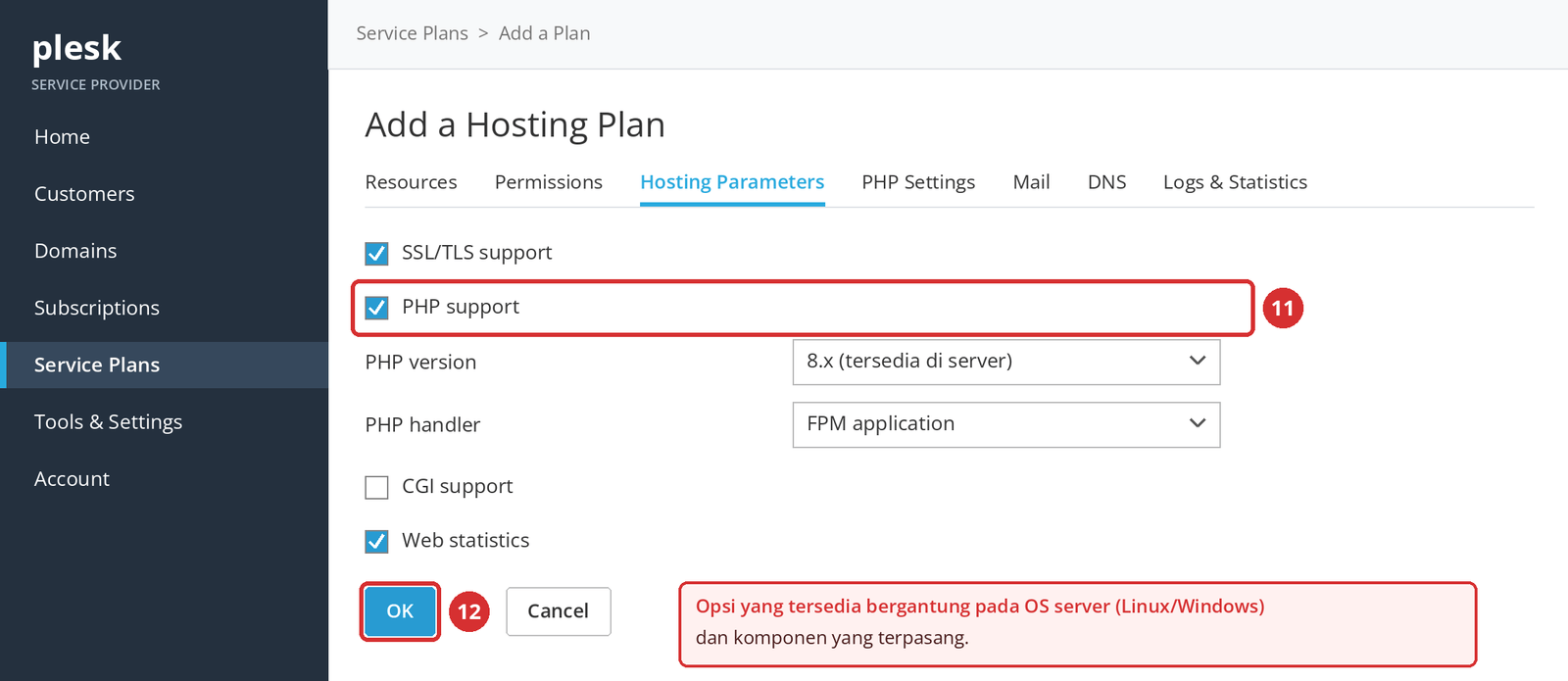
Task: Open PHP handler dropdown
Action: pyautogui.click(x=1006, y=424)
